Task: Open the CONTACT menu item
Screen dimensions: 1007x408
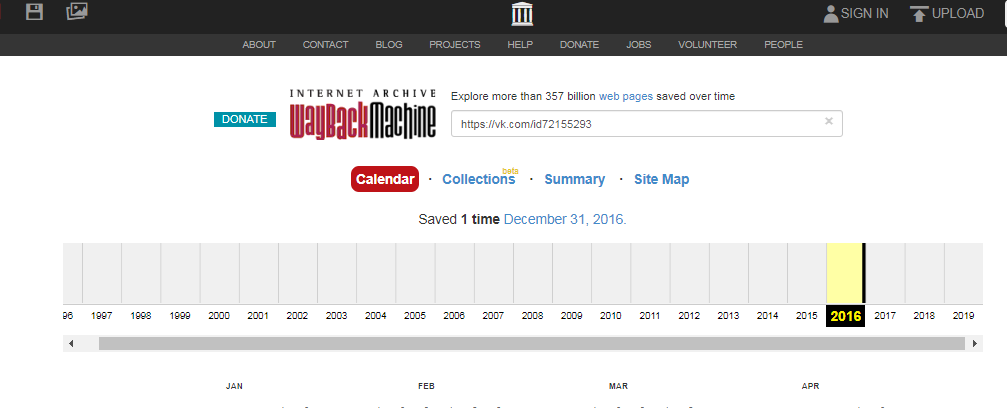Action: 326,44
